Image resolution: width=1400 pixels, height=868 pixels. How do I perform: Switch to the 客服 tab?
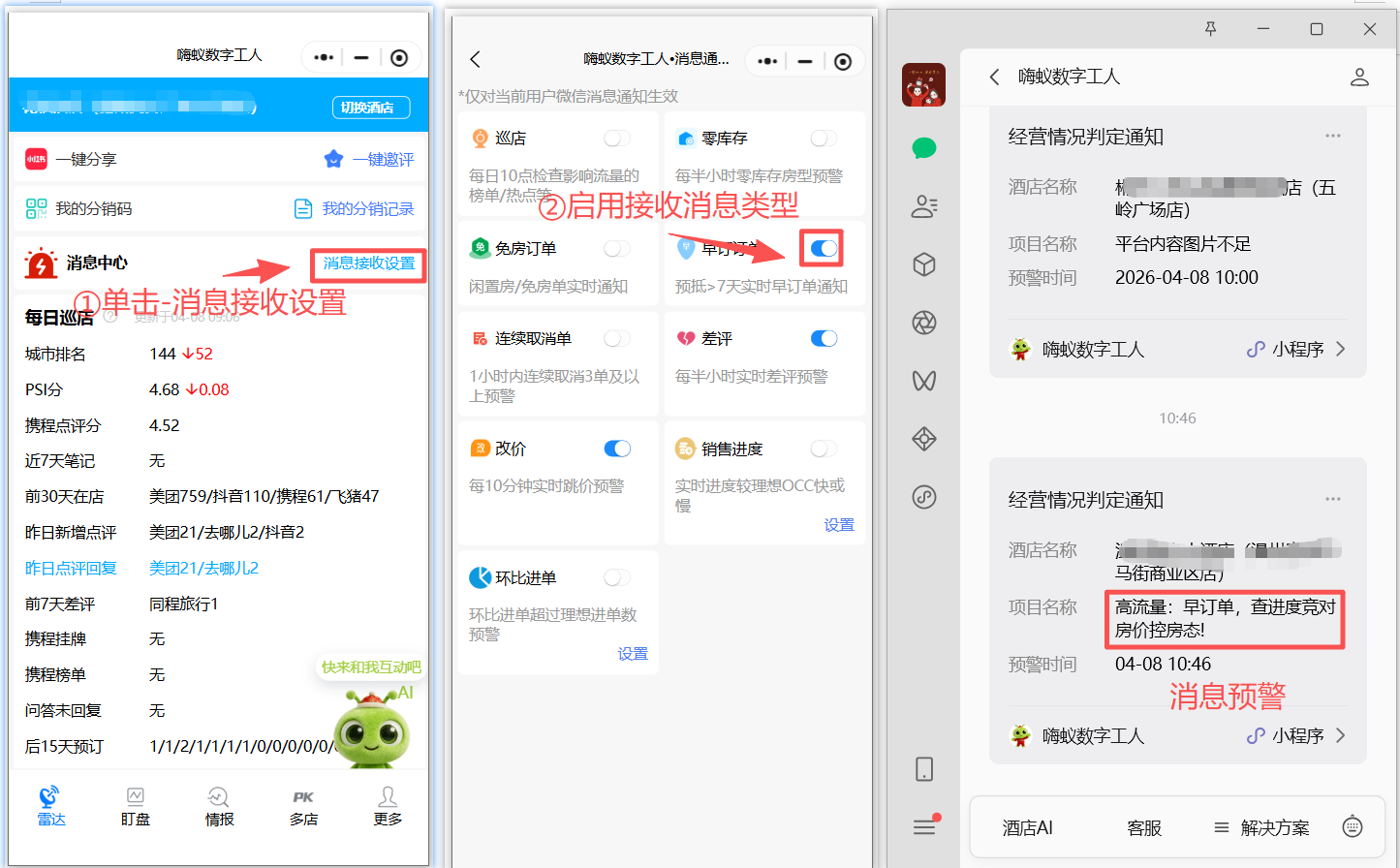pos(1143,827)
